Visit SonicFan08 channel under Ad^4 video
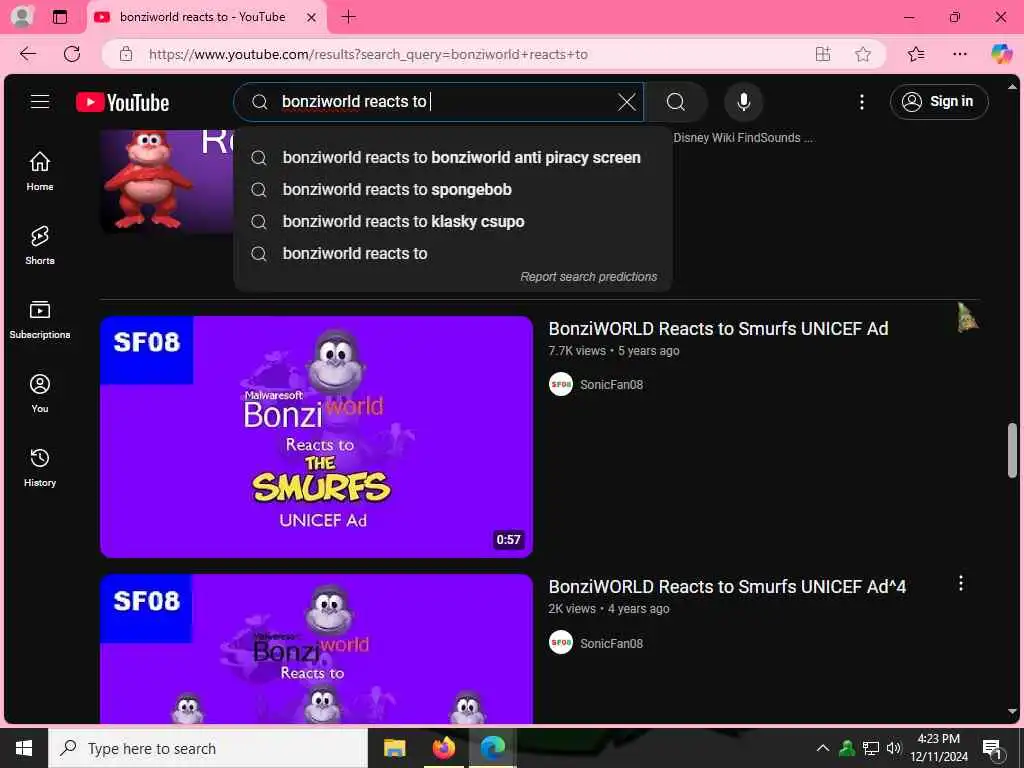Image resolution: width=1024 pixels, height=768 pixels. 611,643
